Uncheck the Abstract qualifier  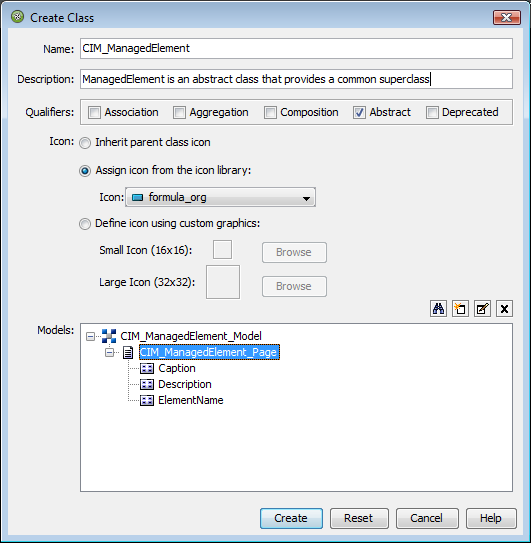tap(359, 113)
